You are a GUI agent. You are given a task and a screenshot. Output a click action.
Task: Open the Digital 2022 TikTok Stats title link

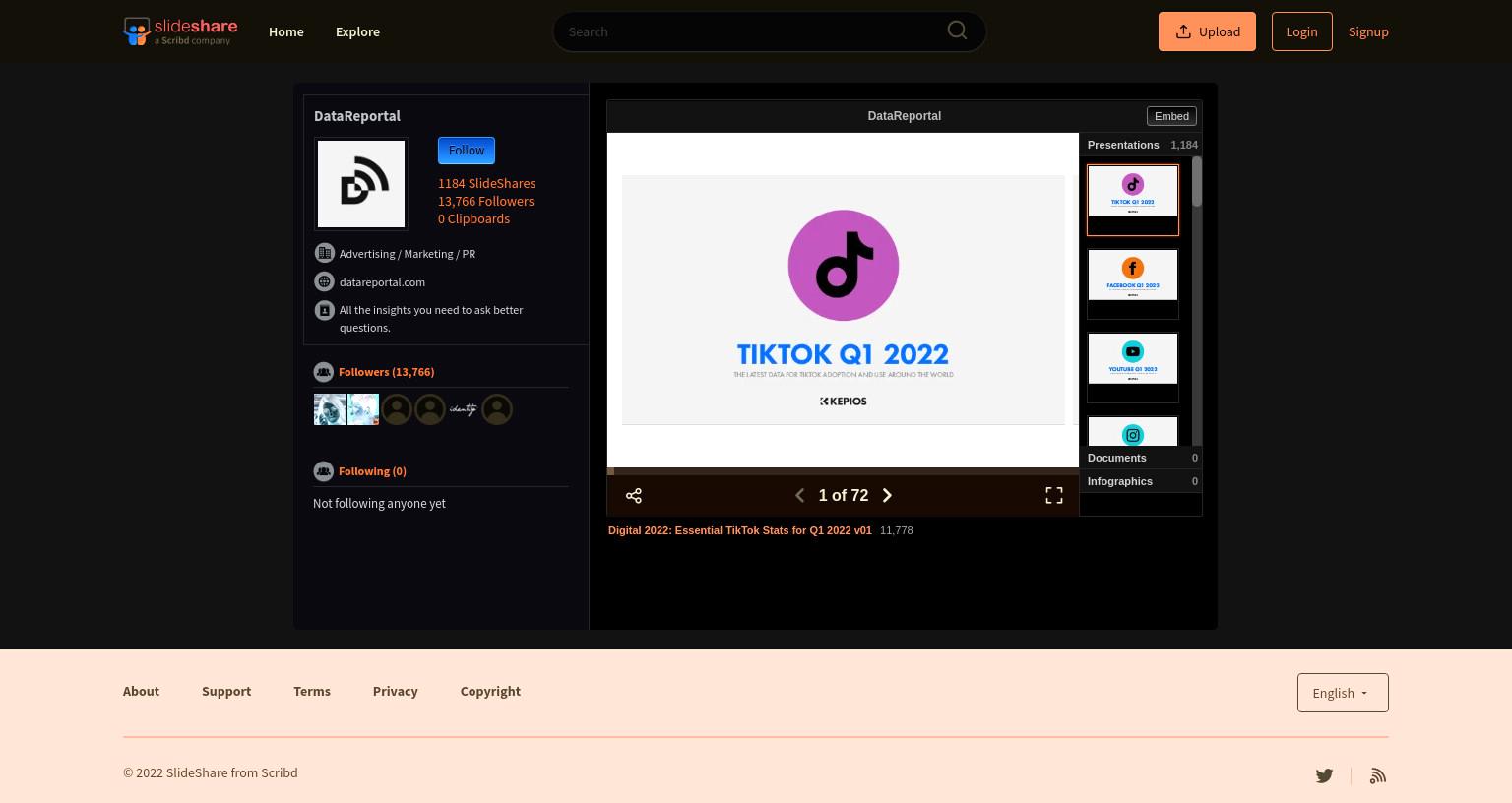739,530
